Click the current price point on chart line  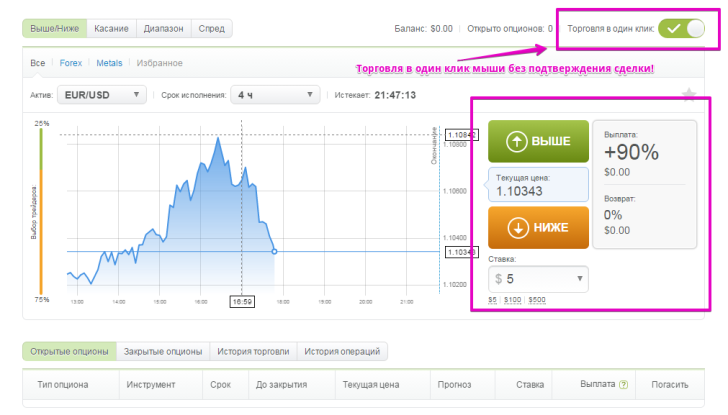pos(275,251)
